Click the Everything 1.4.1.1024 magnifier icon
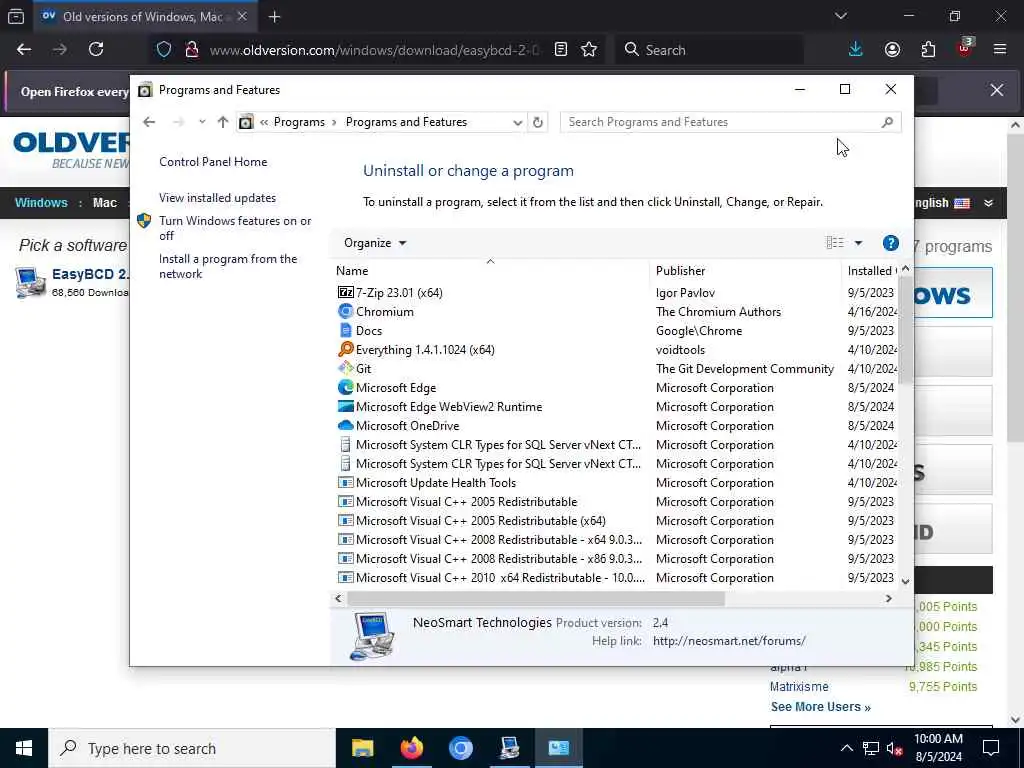Image resolution: width=1024 pixels, height=768 pixels. pos(345,349)
